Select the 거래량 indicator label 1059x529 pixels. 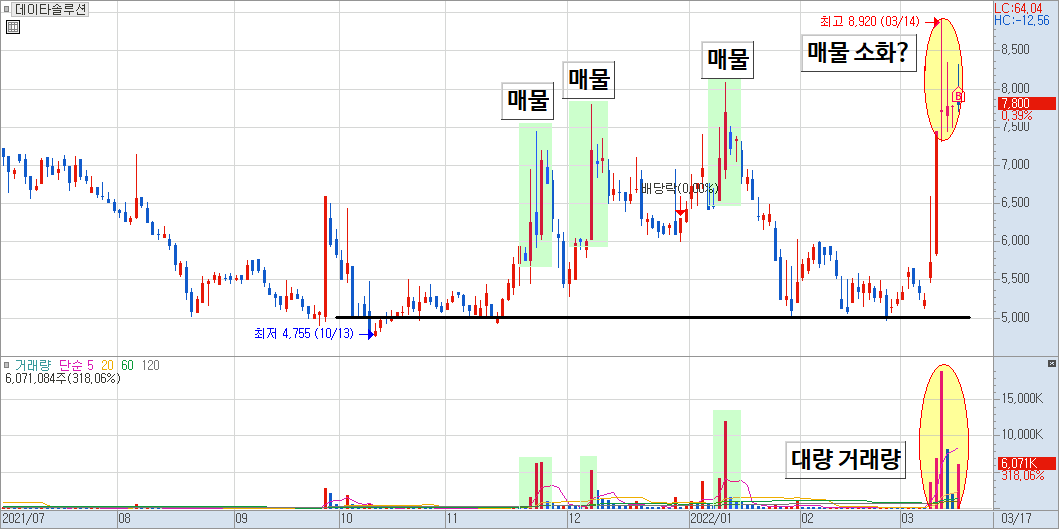32,366
